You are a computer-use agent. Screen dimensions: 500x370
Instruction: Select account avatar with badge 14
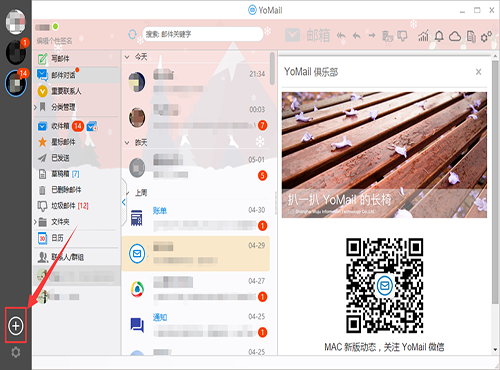tap(16, 83)
